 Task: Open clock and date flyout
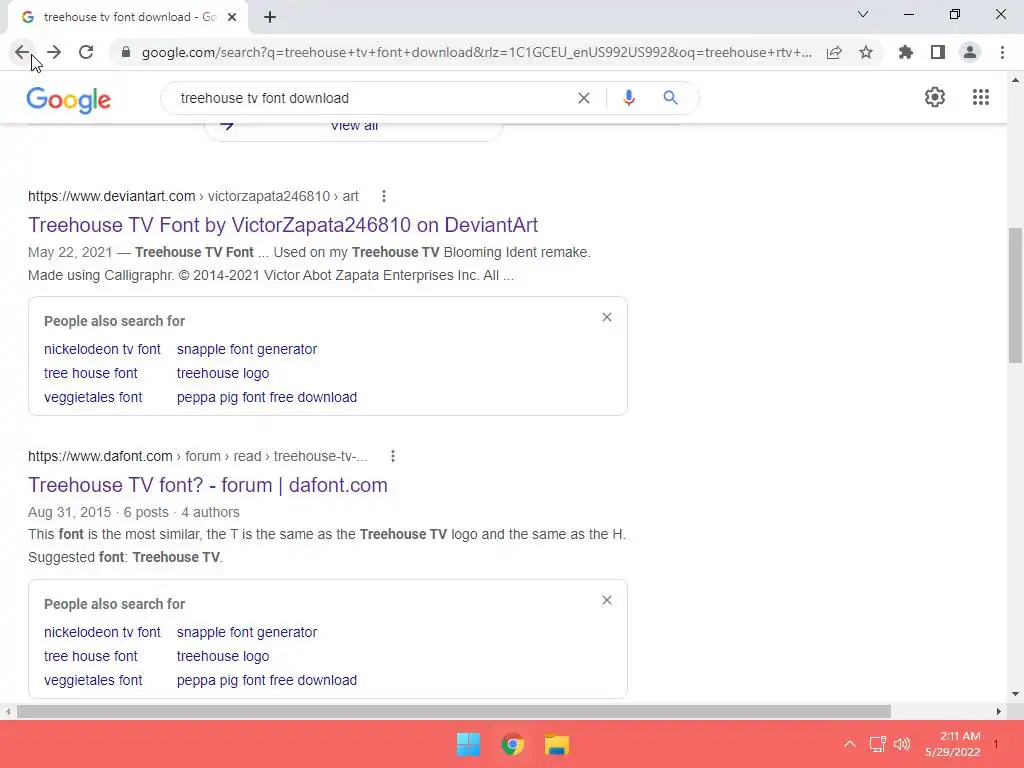953,744
